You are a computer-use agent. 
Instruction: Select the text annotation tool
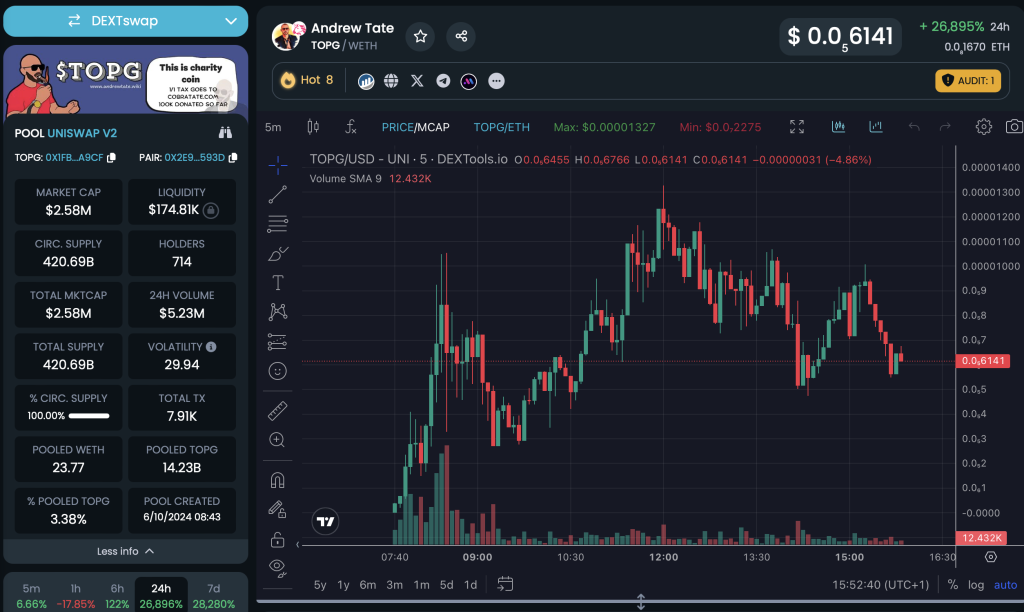click(278, 282)
